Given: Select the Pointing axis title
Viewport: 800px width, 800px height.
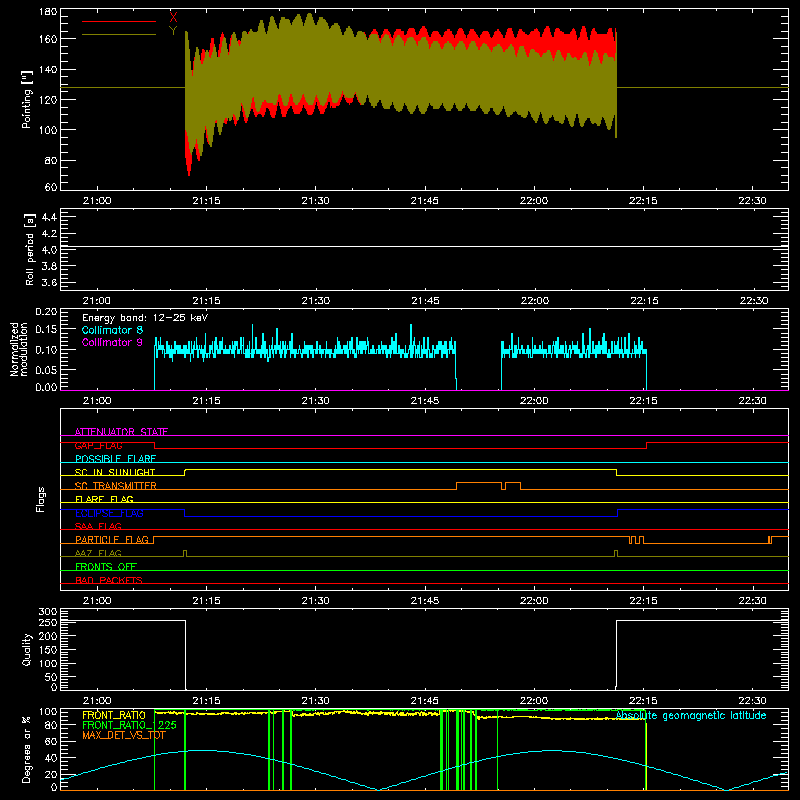Looking at the screenshot, I should 27,99.
